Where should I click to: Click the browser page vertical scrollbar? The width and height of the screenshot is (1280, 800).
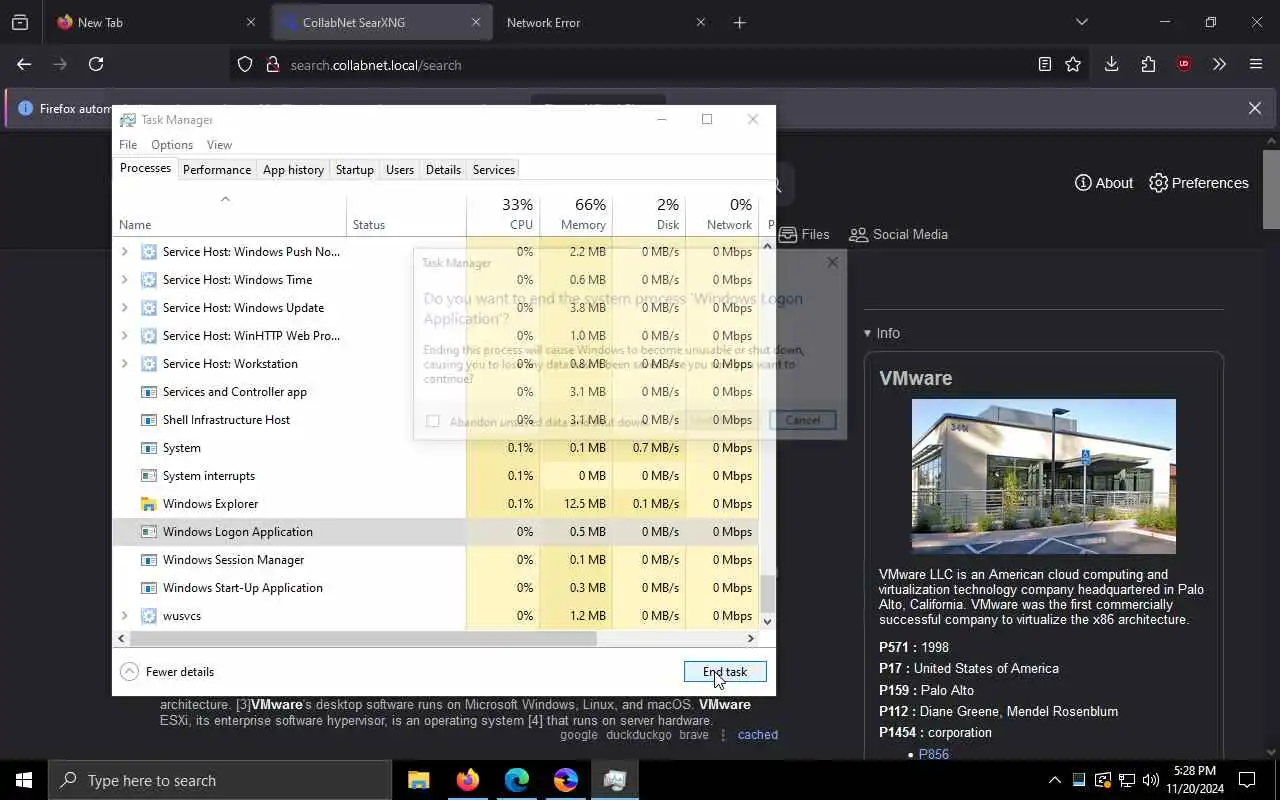(x=1271, y=190)
